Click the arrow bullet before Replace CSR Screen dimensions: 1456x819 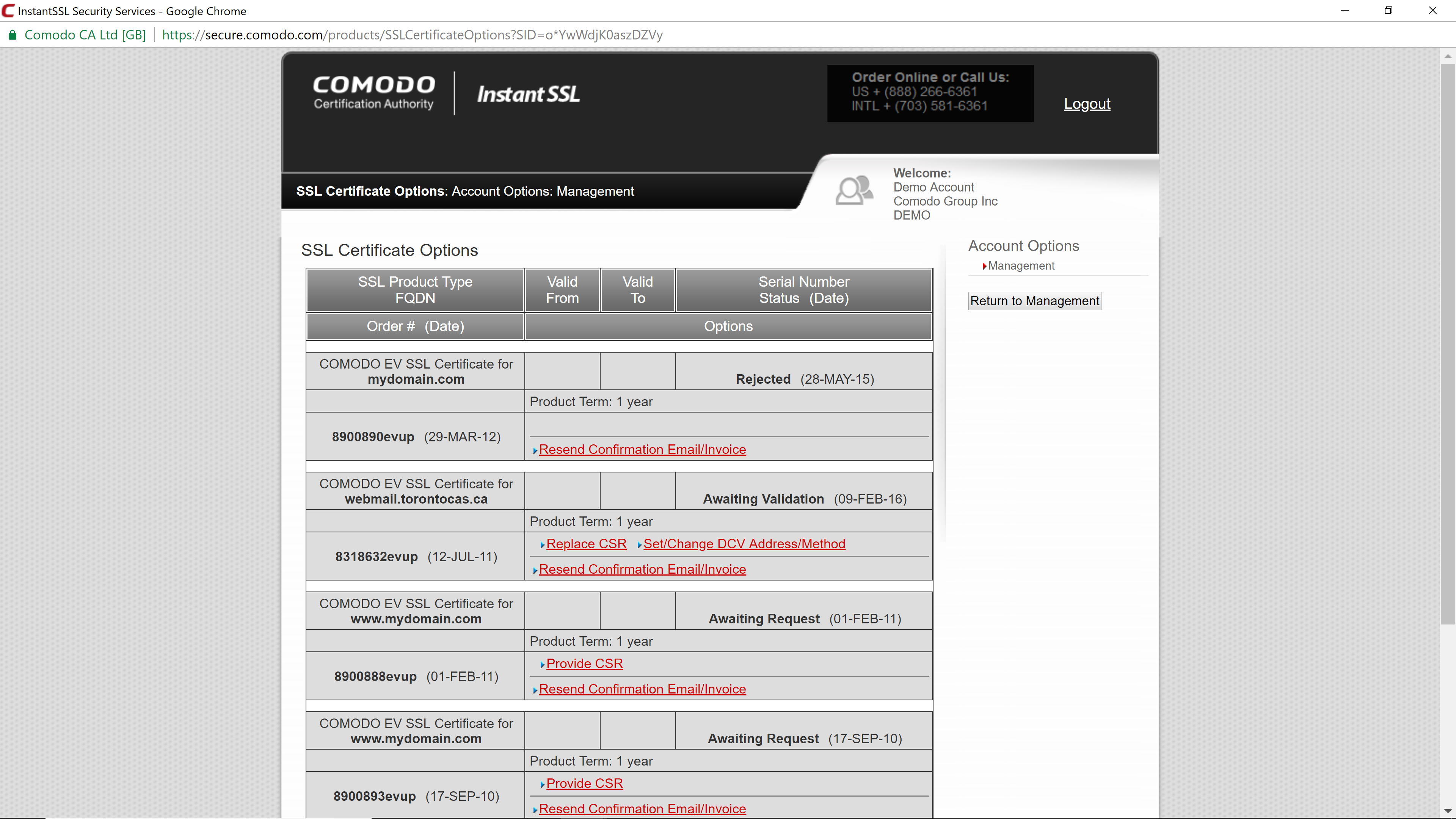coord(543,545)
